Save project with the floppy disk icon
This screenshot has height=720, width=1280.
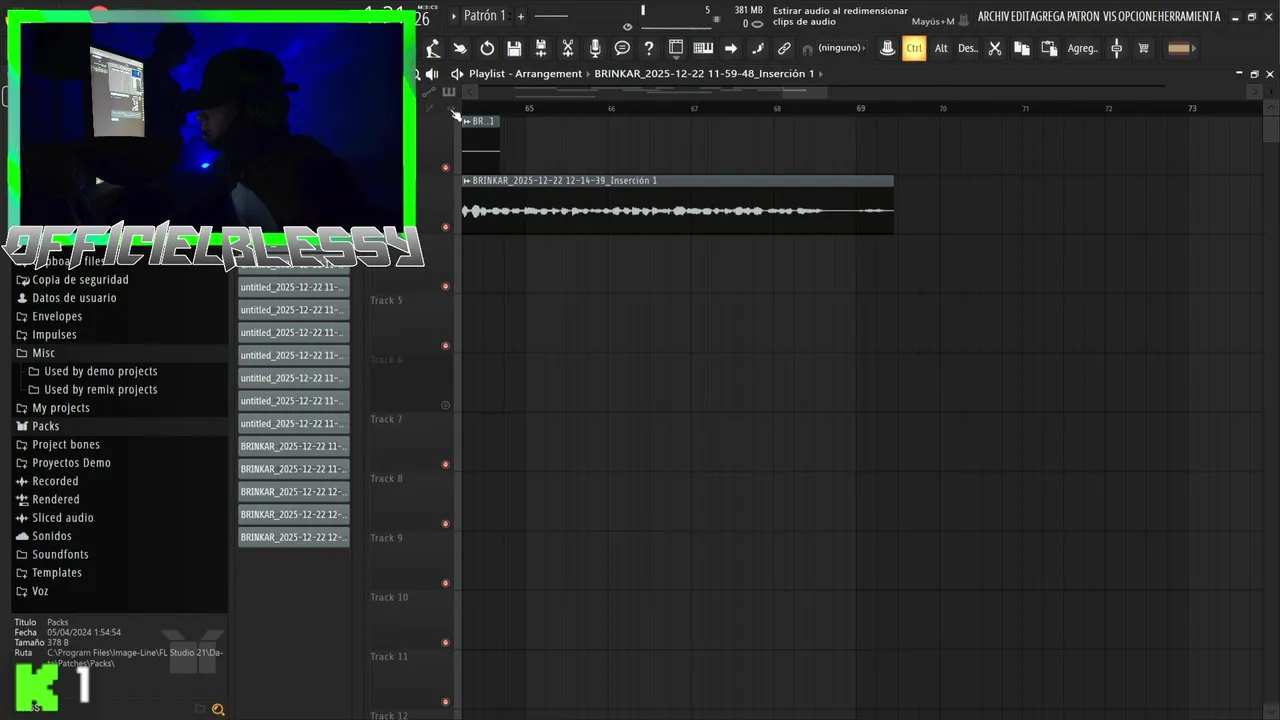click(x=514, y=48)
